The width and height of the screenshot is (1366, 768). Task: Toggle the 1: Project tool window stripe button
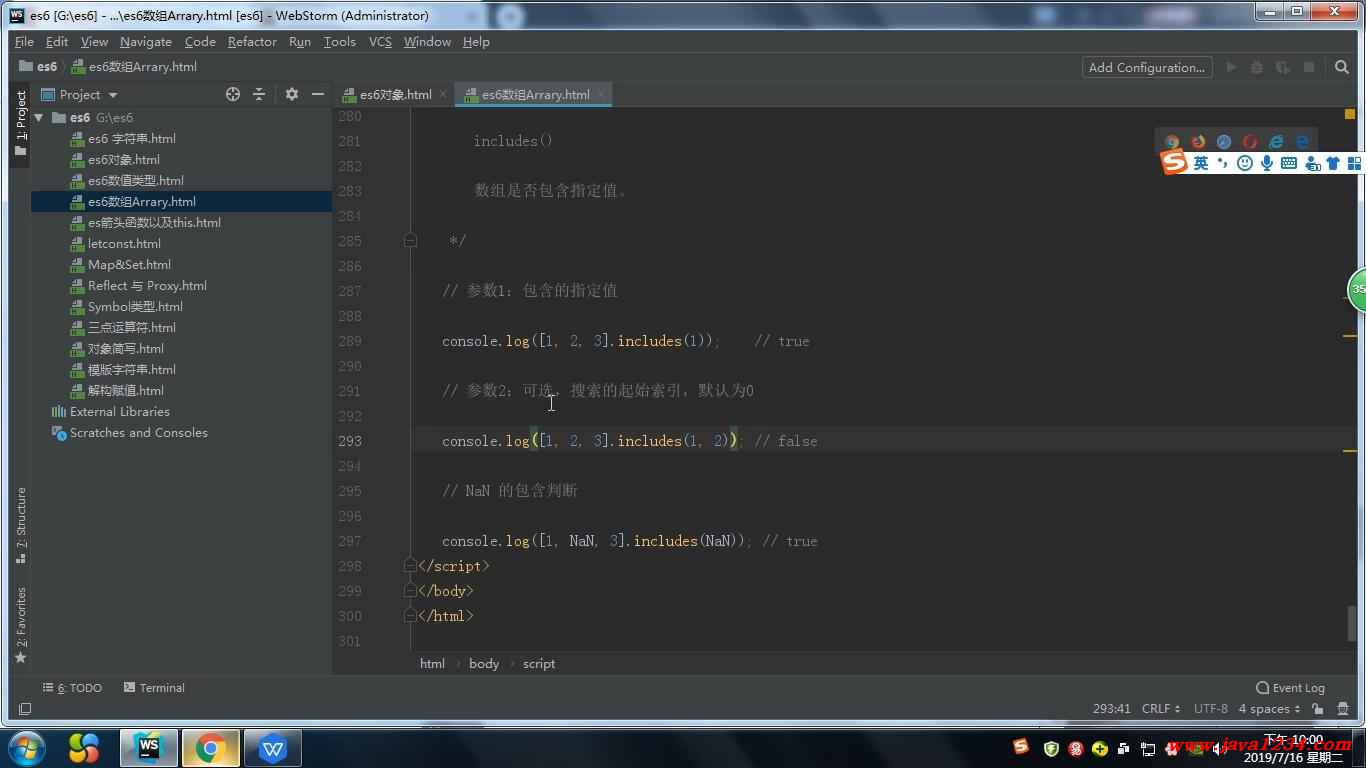tap(21, 123)
